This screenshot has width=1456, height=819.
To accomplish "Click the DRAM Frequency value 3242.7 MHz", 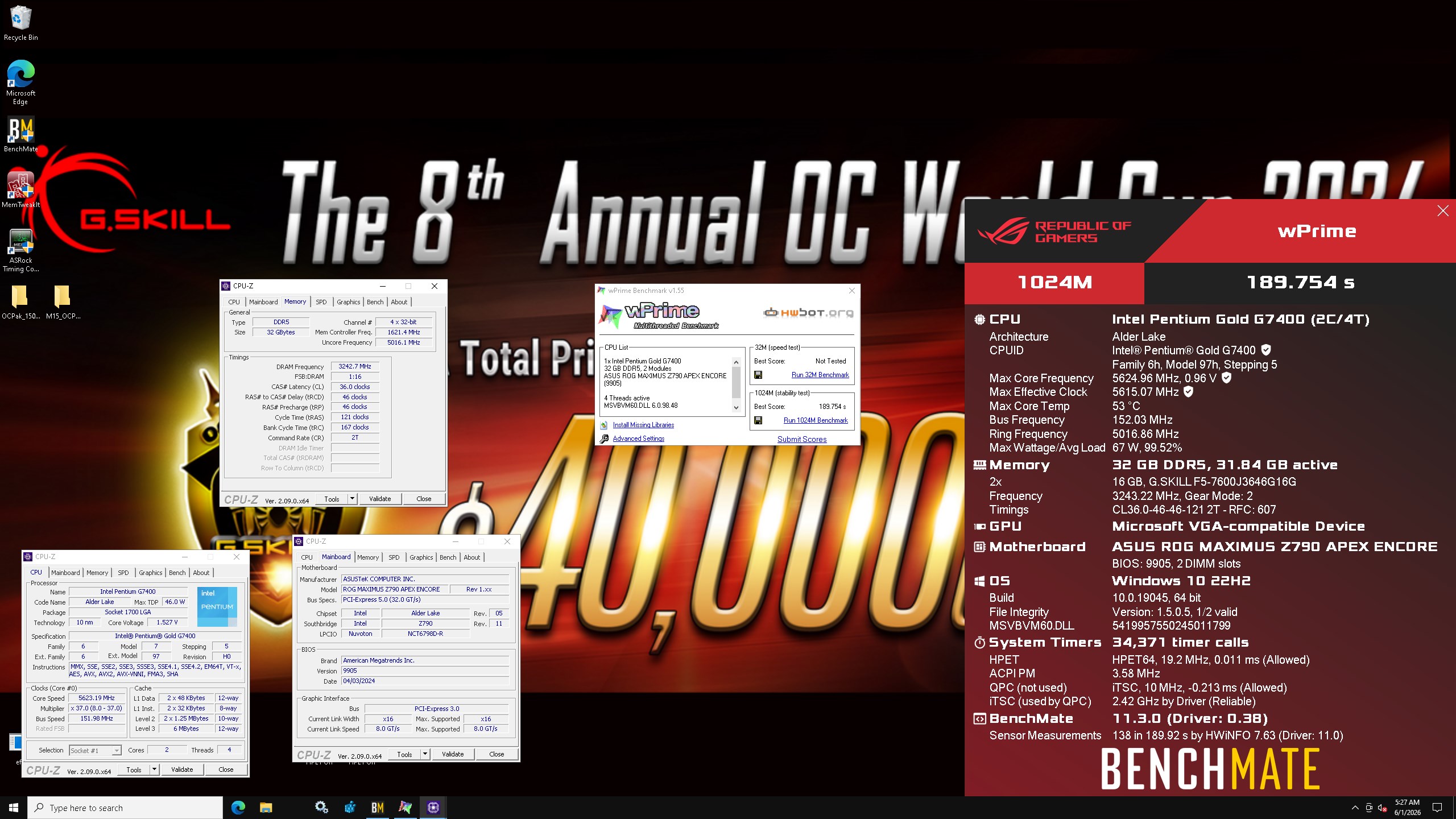I will tap(355, 367).
